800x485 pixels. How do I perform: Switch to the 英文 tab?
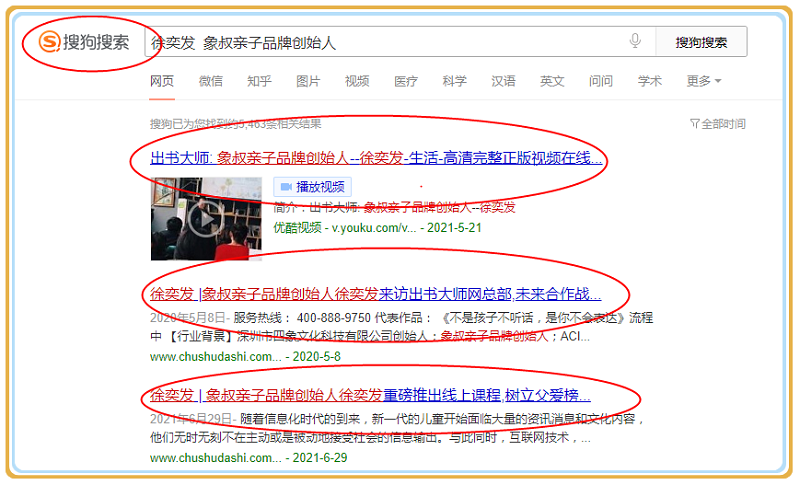[552, 81]
